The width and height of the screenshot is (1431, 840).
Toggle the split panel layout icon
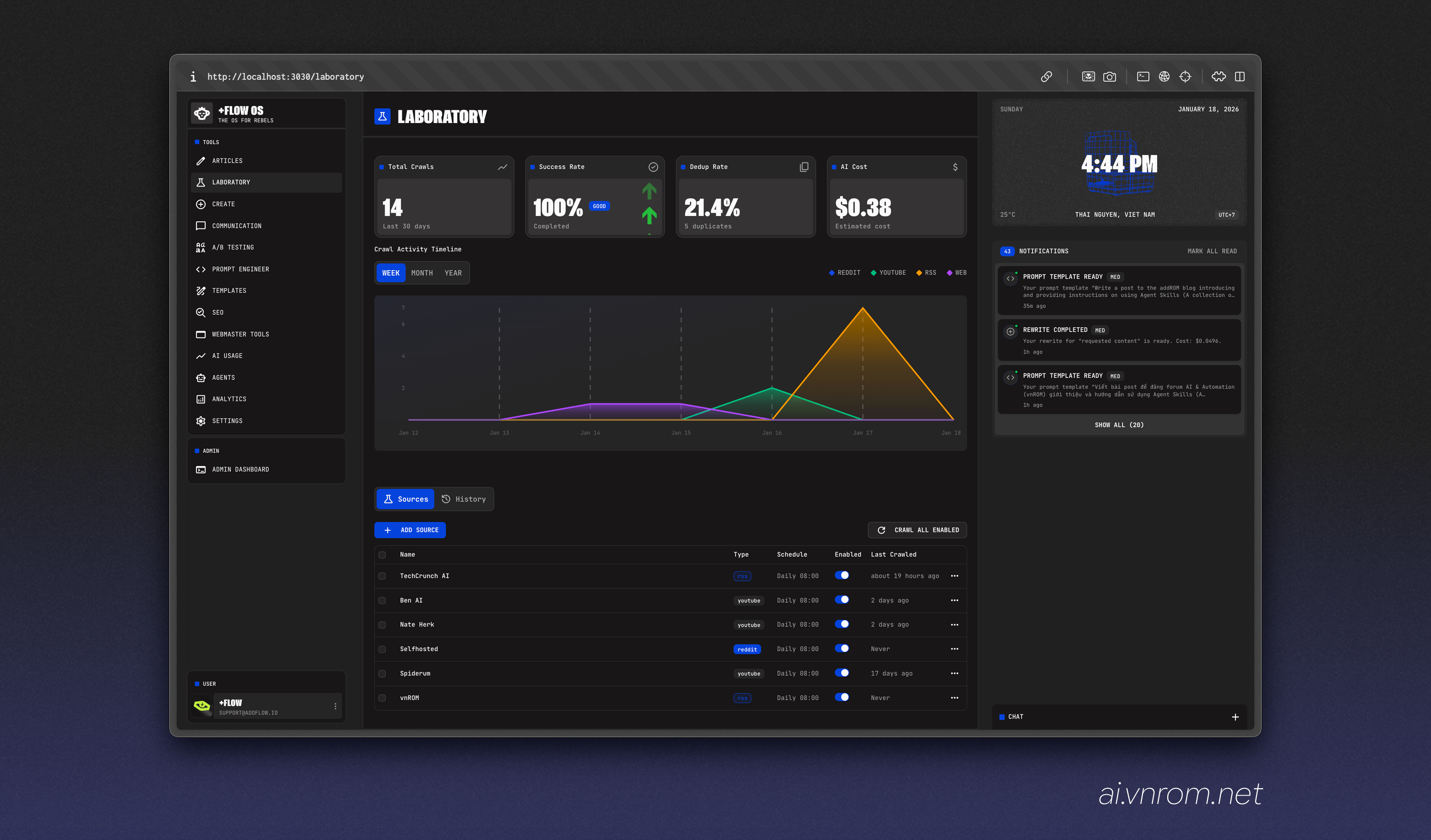tap(1239, 77)
